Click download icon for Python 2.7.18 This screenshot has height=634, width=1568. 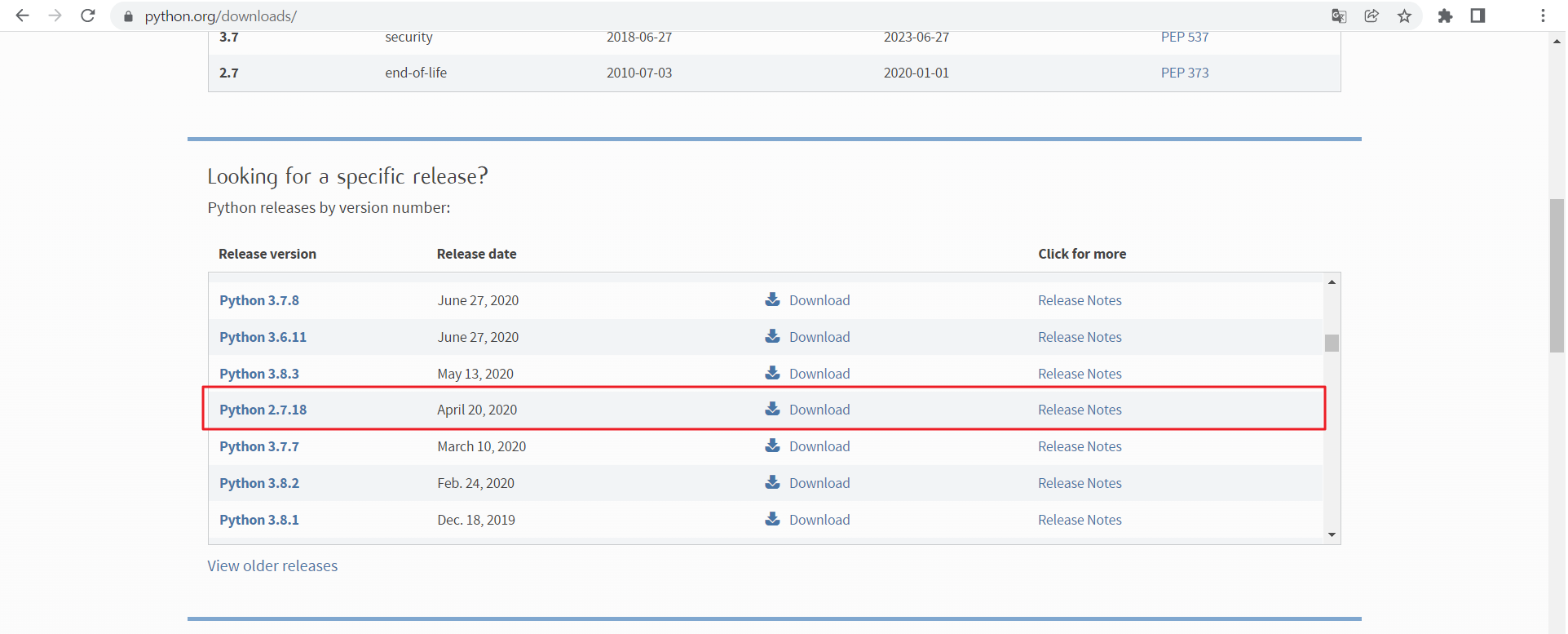coord(772,409)
